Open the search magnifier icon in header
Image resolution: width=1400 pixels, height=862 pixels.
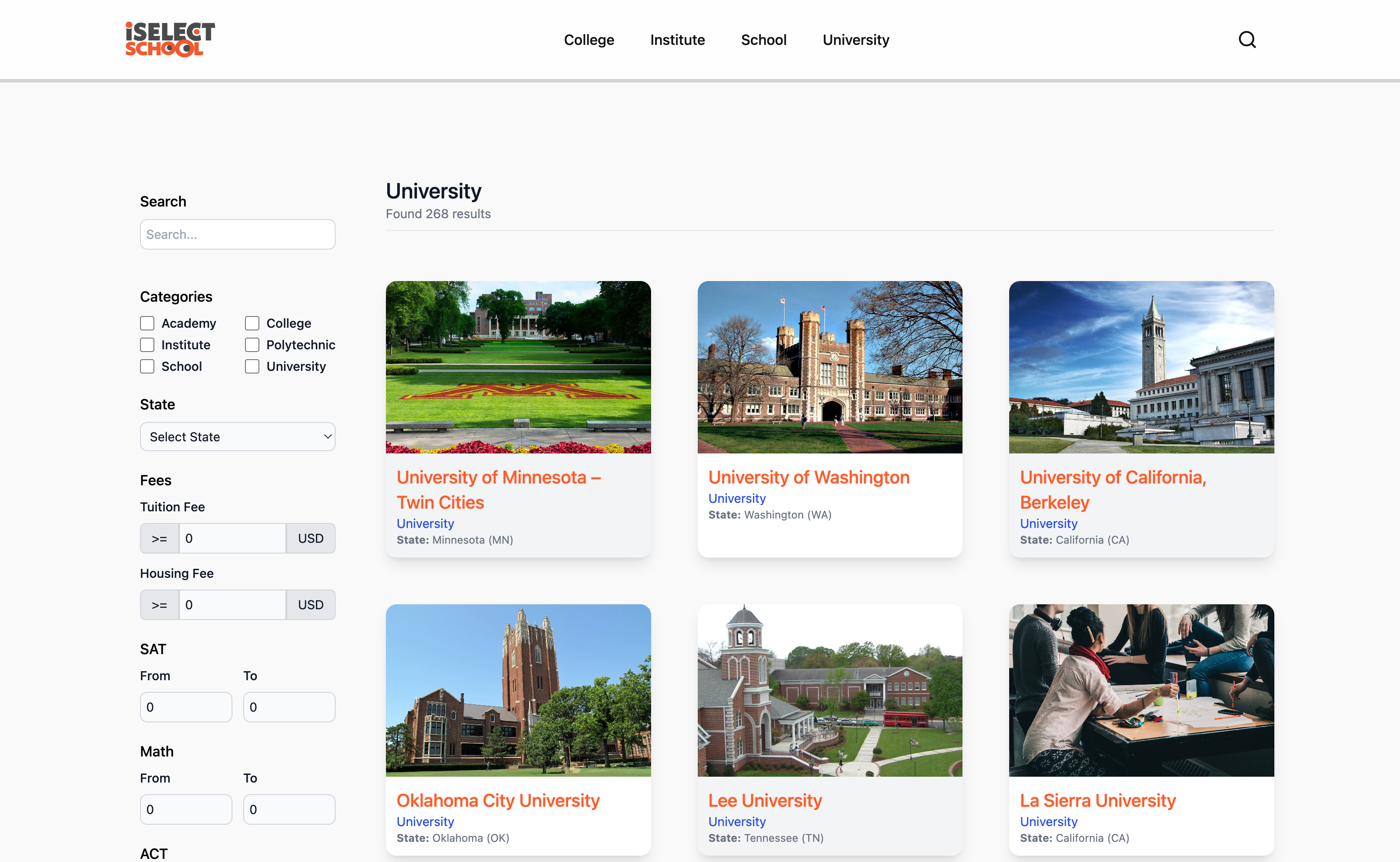[1247, 40]
